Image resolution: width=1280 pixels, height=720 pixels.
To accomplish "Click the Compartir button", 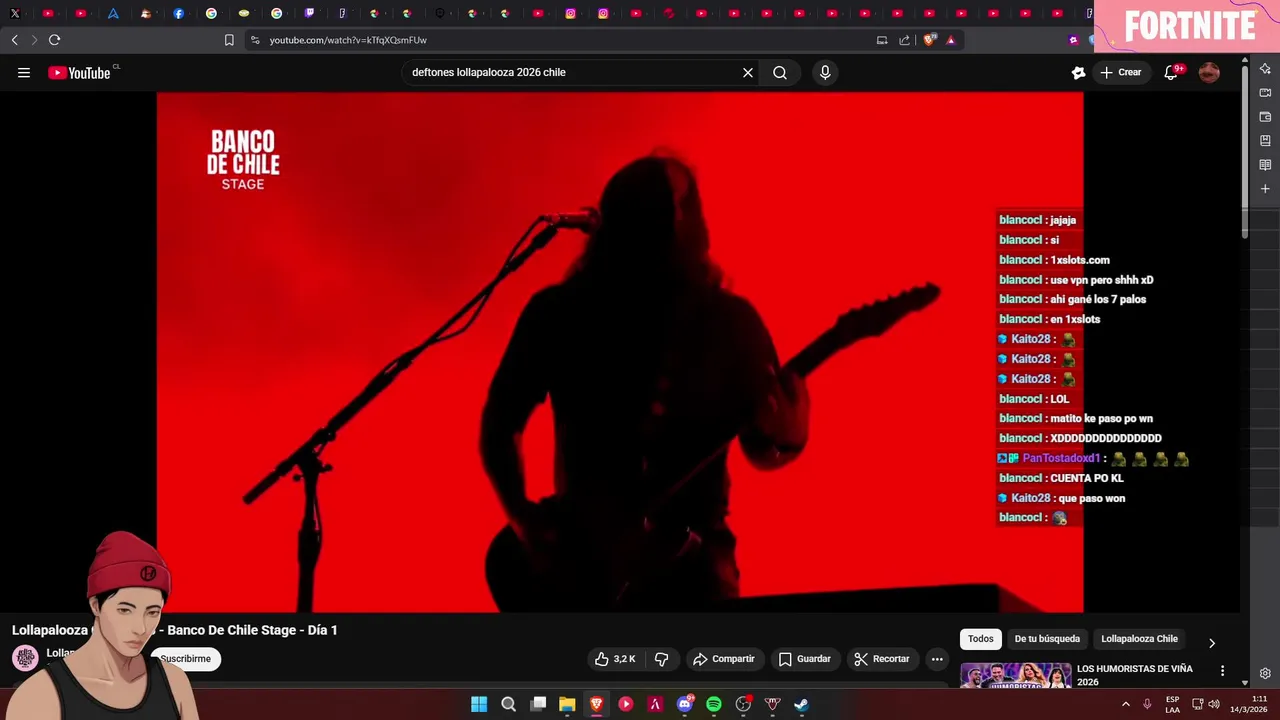I will 724,659.
